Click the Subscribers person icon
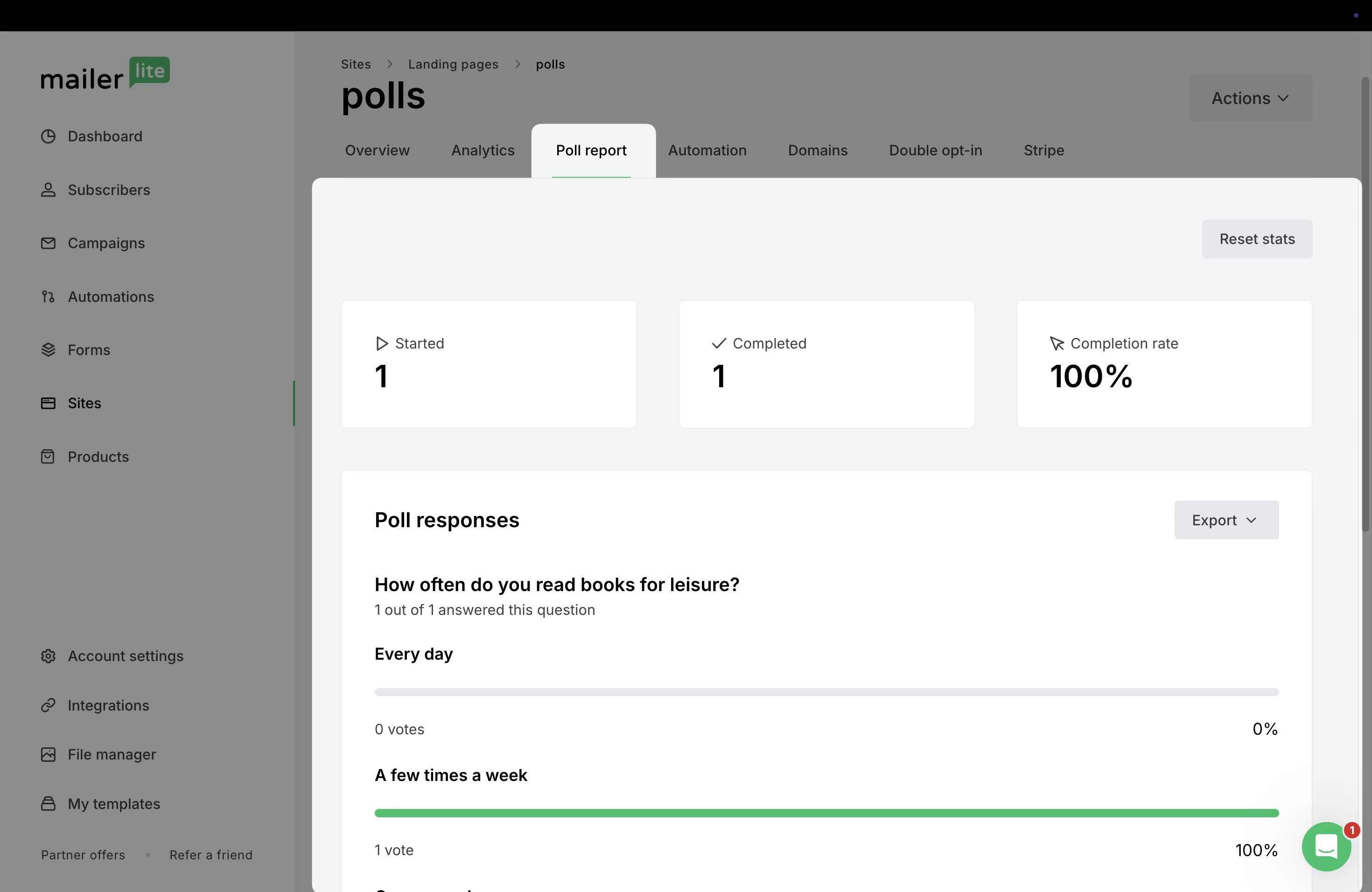This screenshot has height=892, width=1372. click(49, 190)
